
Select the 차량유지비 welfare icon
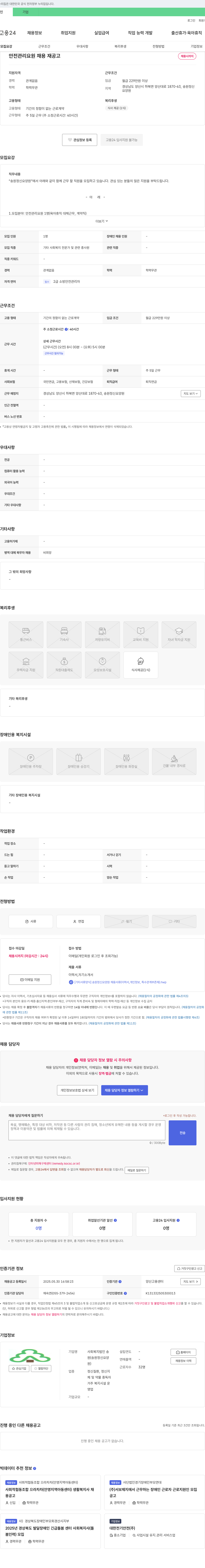tap(102, 635)
